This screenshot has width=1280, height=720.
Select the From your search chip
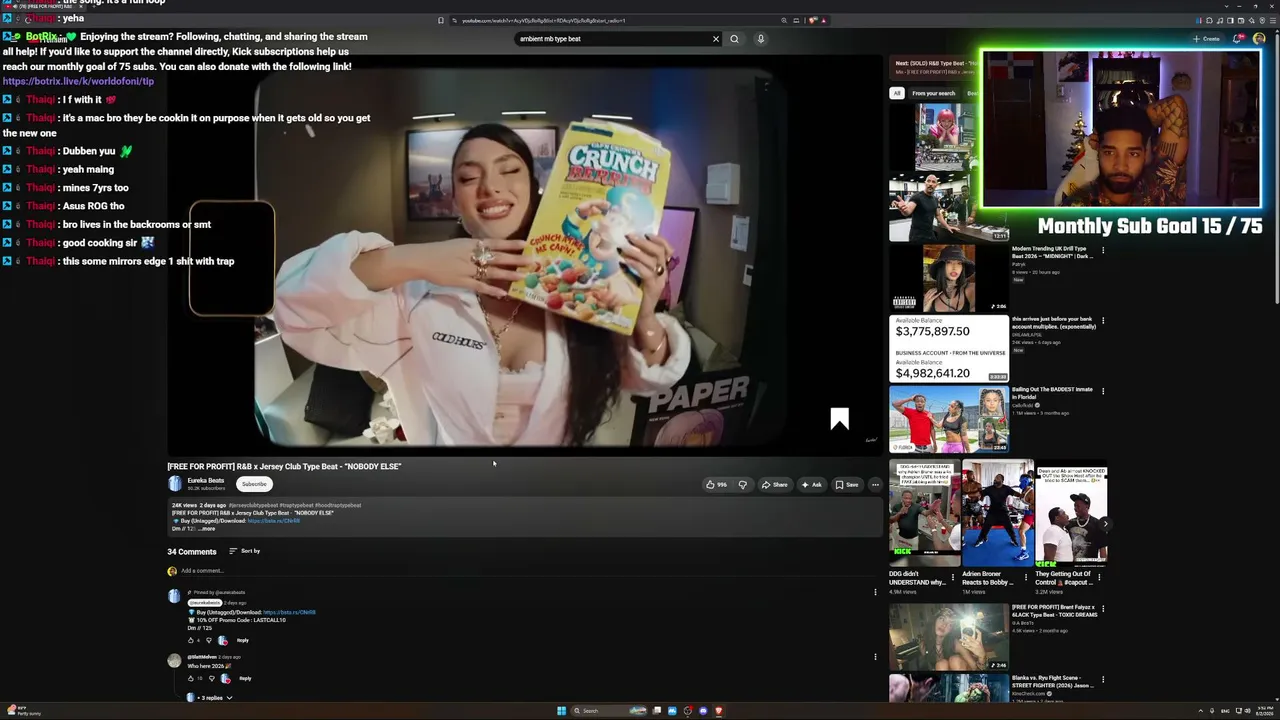[933, 93]
